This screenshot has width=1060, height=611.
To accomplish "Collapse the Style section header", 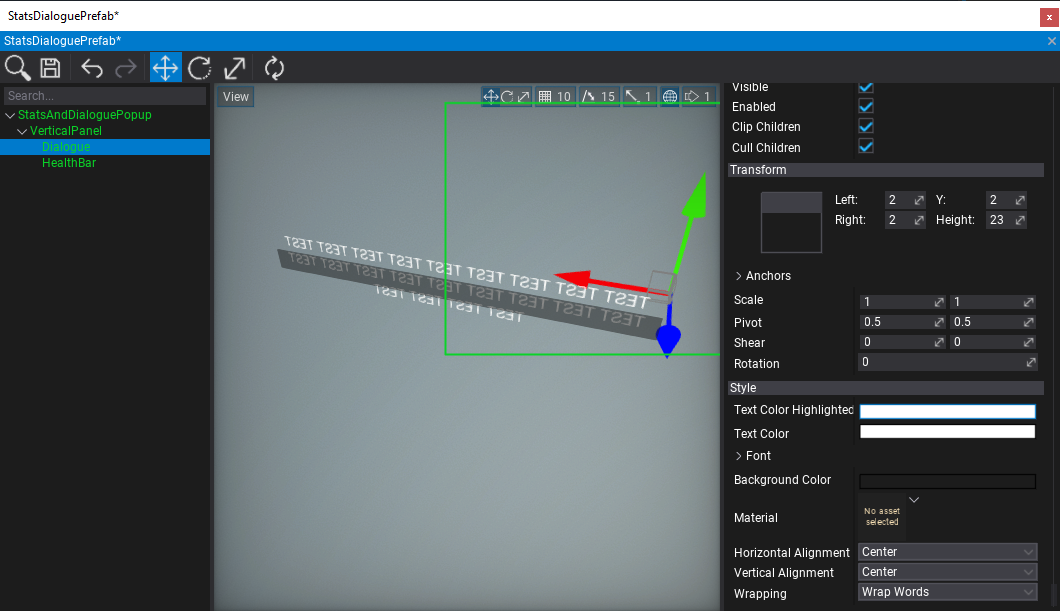I will [x=886, y=388].
